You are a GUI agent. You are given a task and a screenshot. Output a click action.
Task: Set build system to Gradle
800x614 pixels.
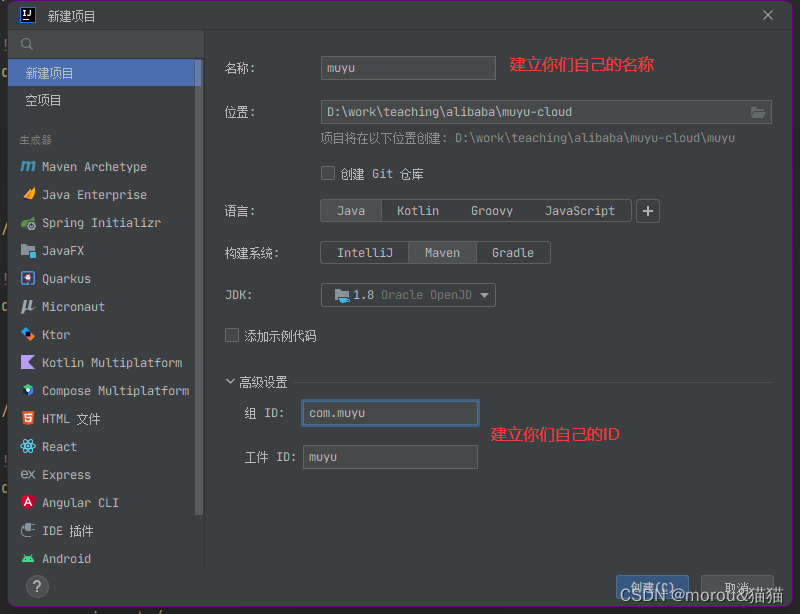pyautogui.click(x=513, y=253)
